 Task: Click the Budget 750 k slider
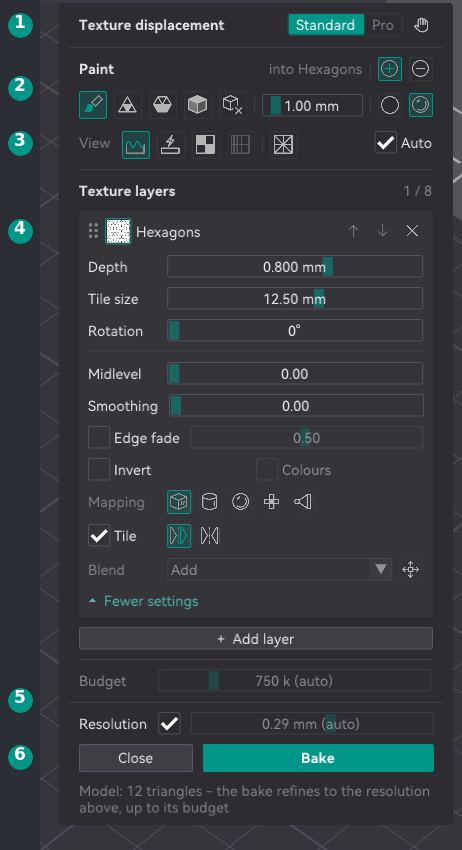point(294,680)
